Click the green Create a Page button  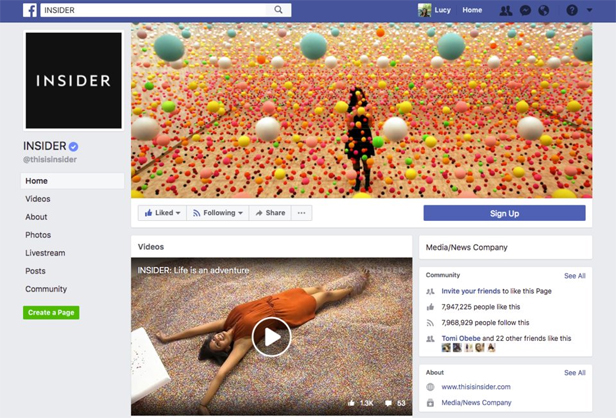[51, 313]
